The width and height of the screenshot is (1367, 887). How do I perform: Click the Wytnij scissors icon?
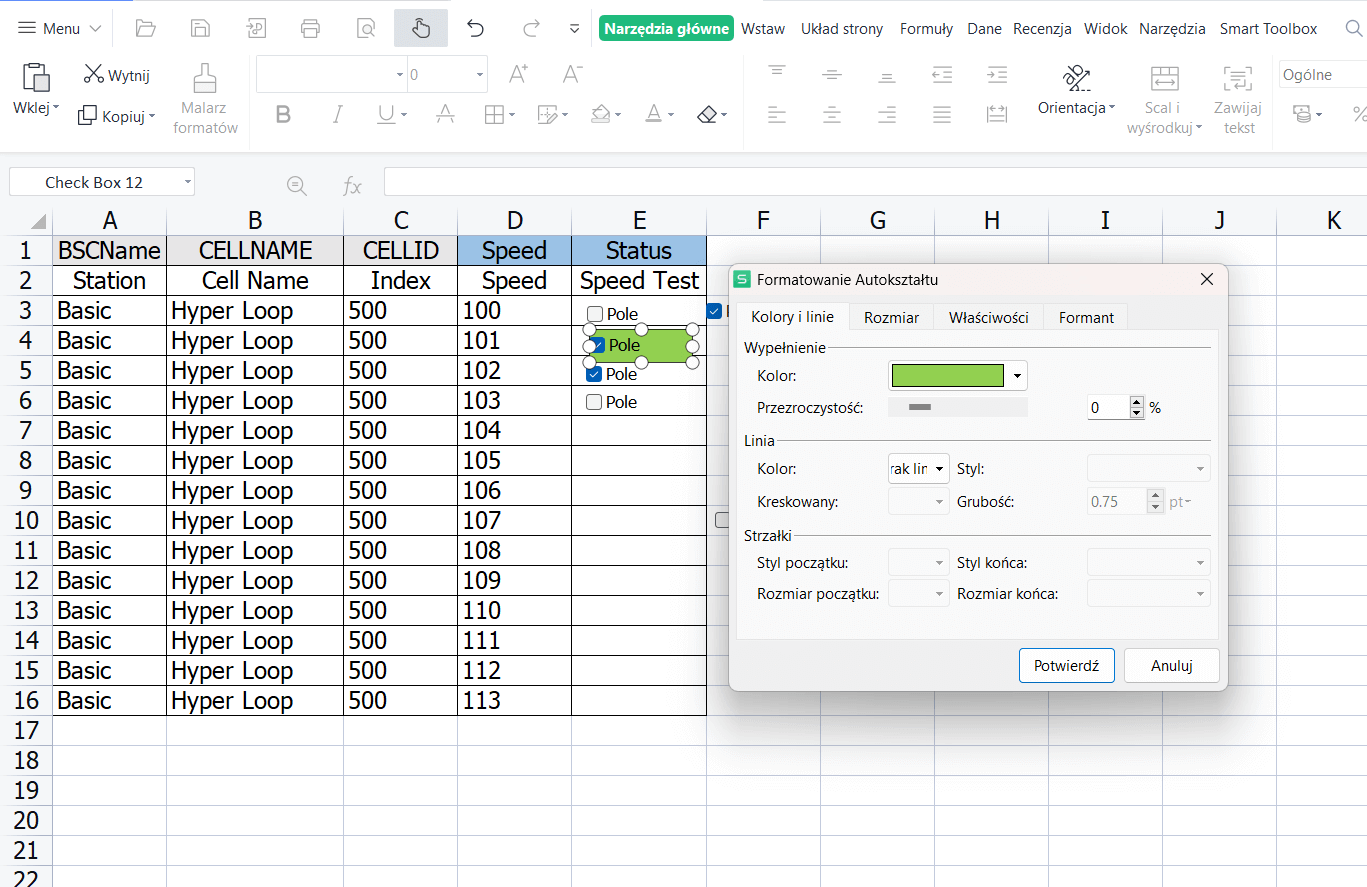pyautogui.click(x=94, y=74)
